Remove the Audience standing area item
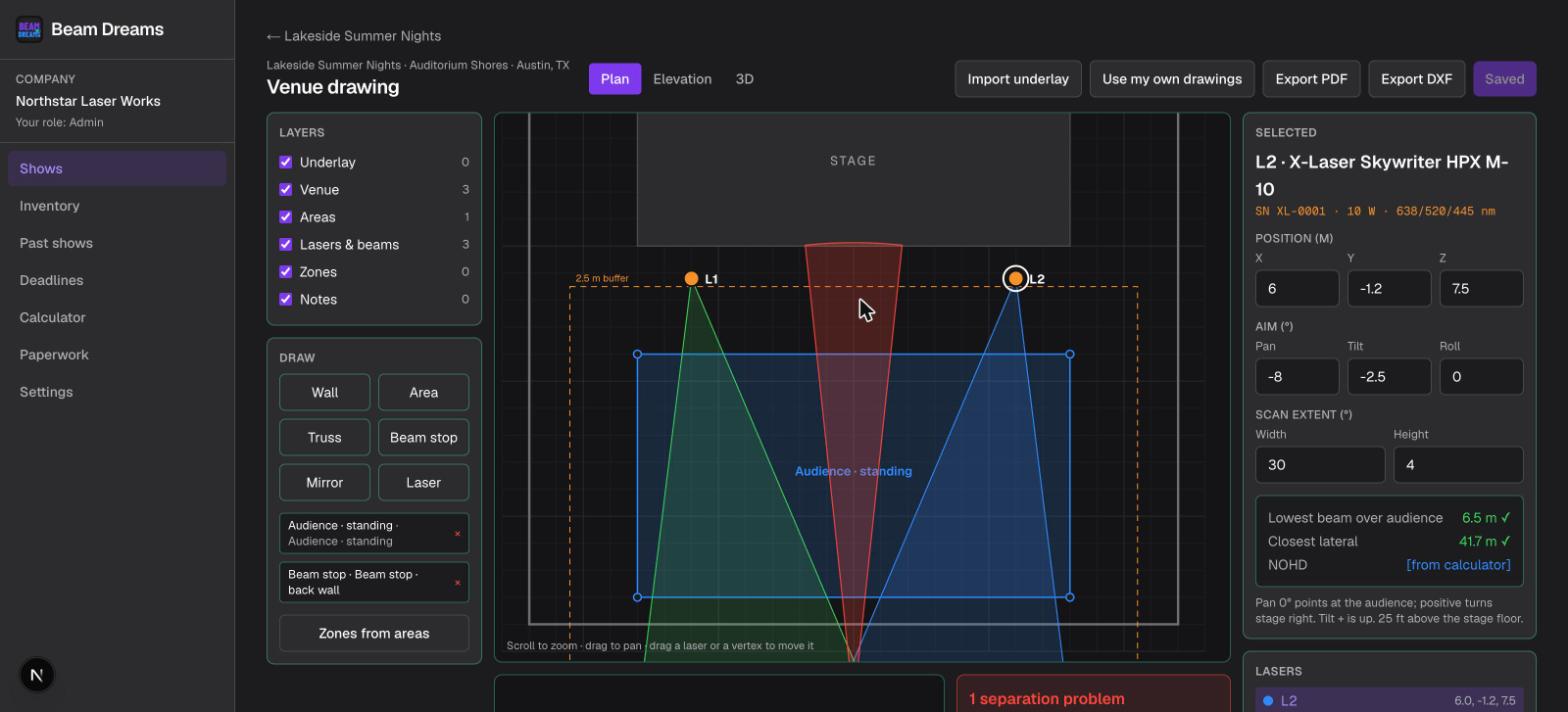The width and height of the screenshot is (1568, 712). pyautogui.click(x=458, y=533)
